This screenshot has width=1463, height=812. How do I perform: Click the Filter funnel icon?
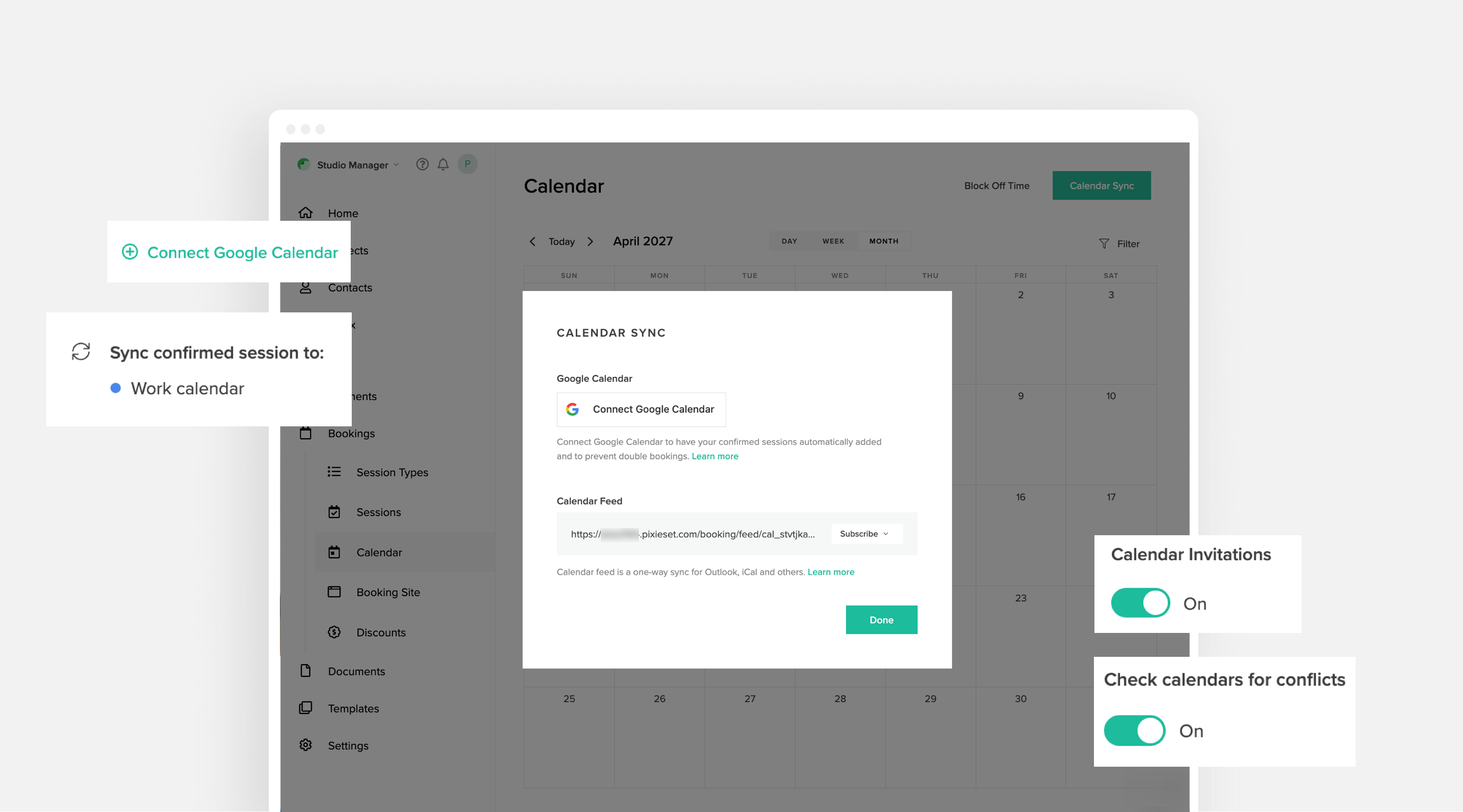coord(1104,243)
